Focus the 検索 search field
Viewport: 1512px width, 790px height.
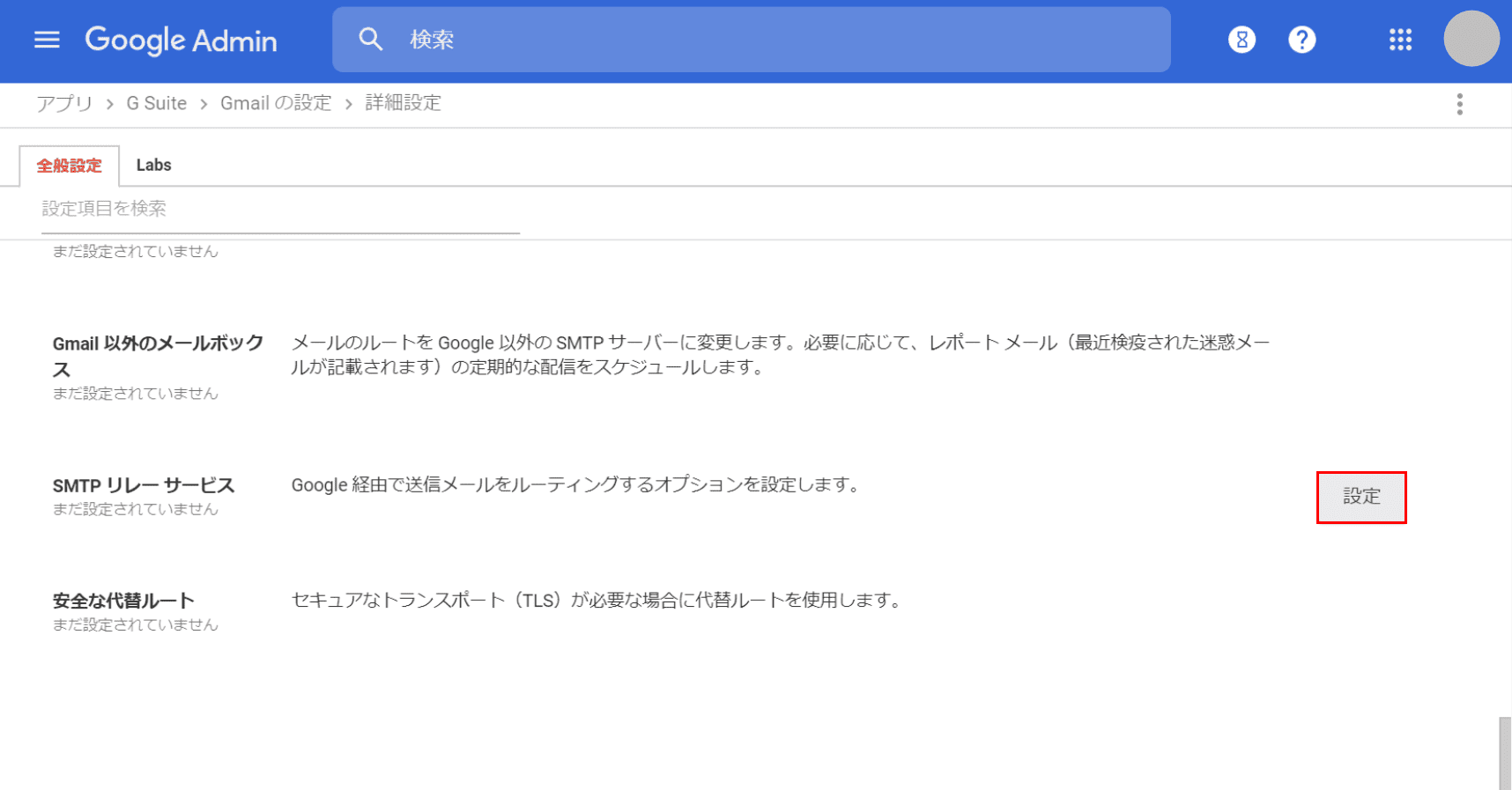[x=751, y=40]
